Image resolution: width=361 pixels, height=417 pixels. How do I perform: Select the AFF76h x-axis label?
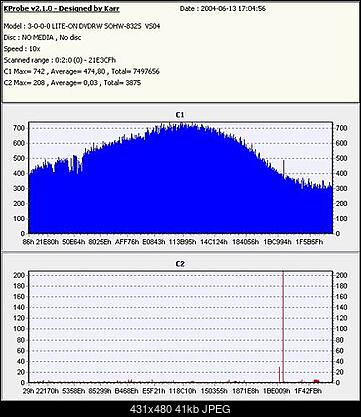[127, 242]
